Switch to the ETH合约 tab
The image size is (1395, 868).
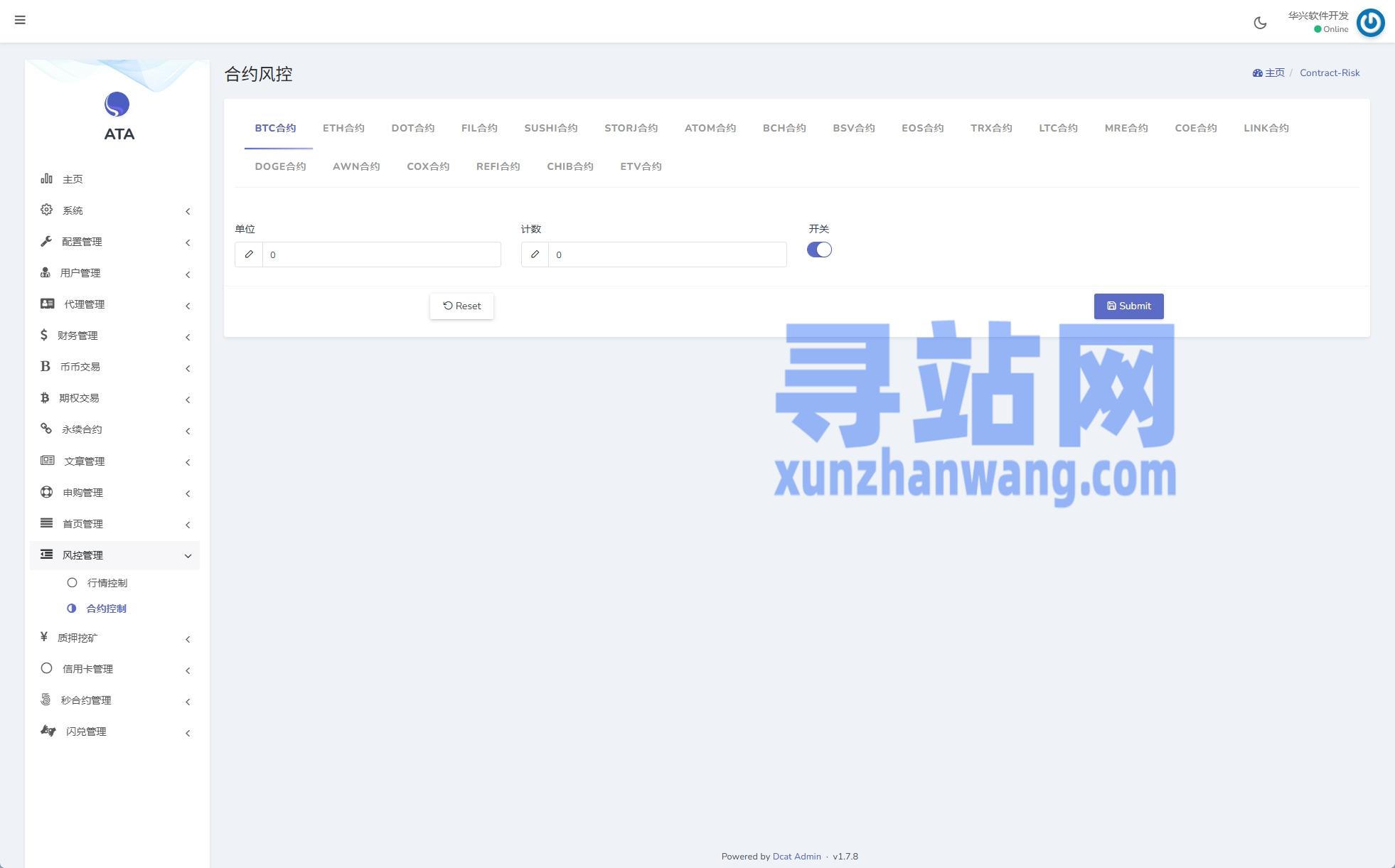[343, 128]
